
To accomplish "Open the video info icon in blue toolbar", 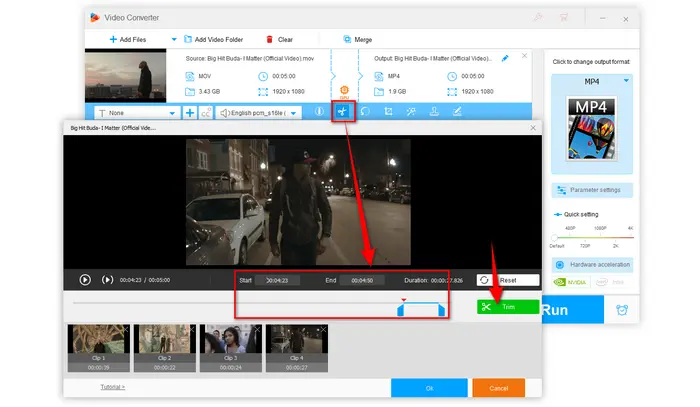I will coord(319,112).
